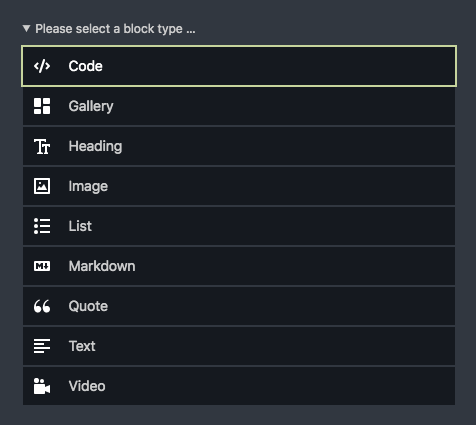This screenshot has height=425, width=476.
Task: Choose the Gallery block option
Action: (x=239, y=106)
